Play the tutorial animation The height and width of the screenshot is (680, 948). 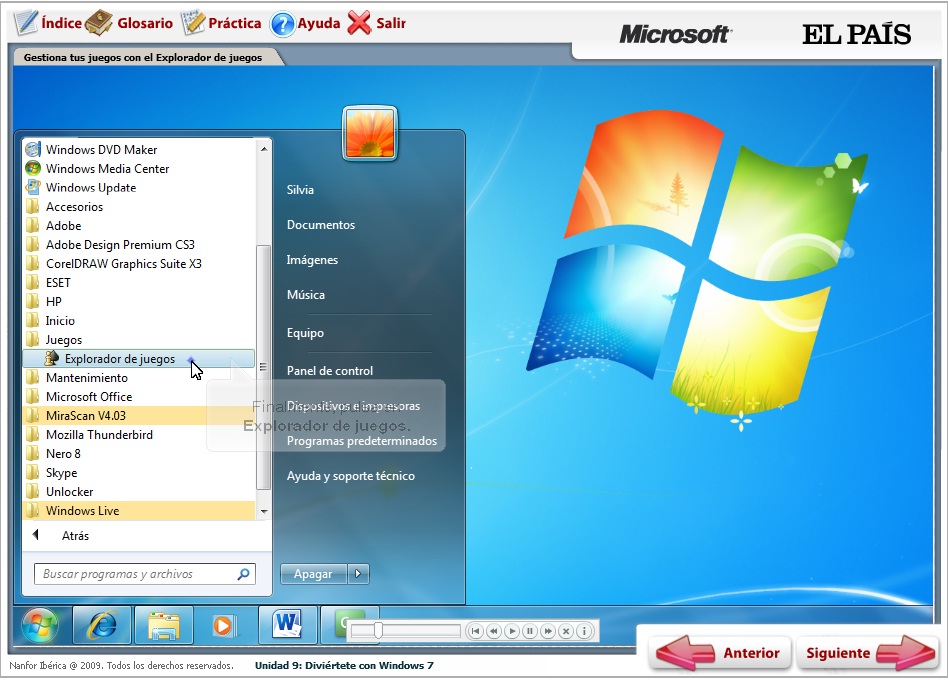[x=512, y=631]
